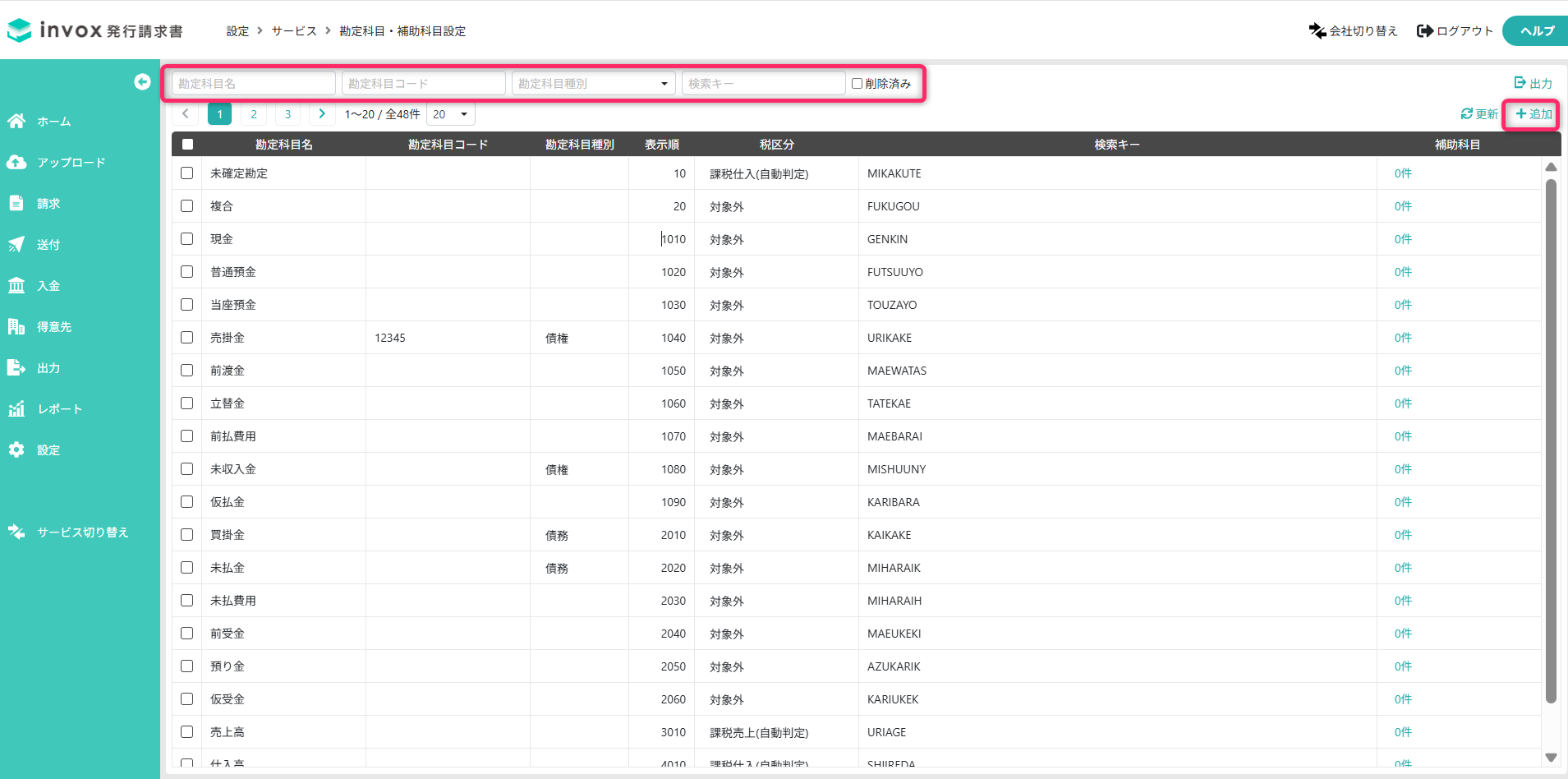
Task: Click 当座預金 account name
Action: (233, 305)
